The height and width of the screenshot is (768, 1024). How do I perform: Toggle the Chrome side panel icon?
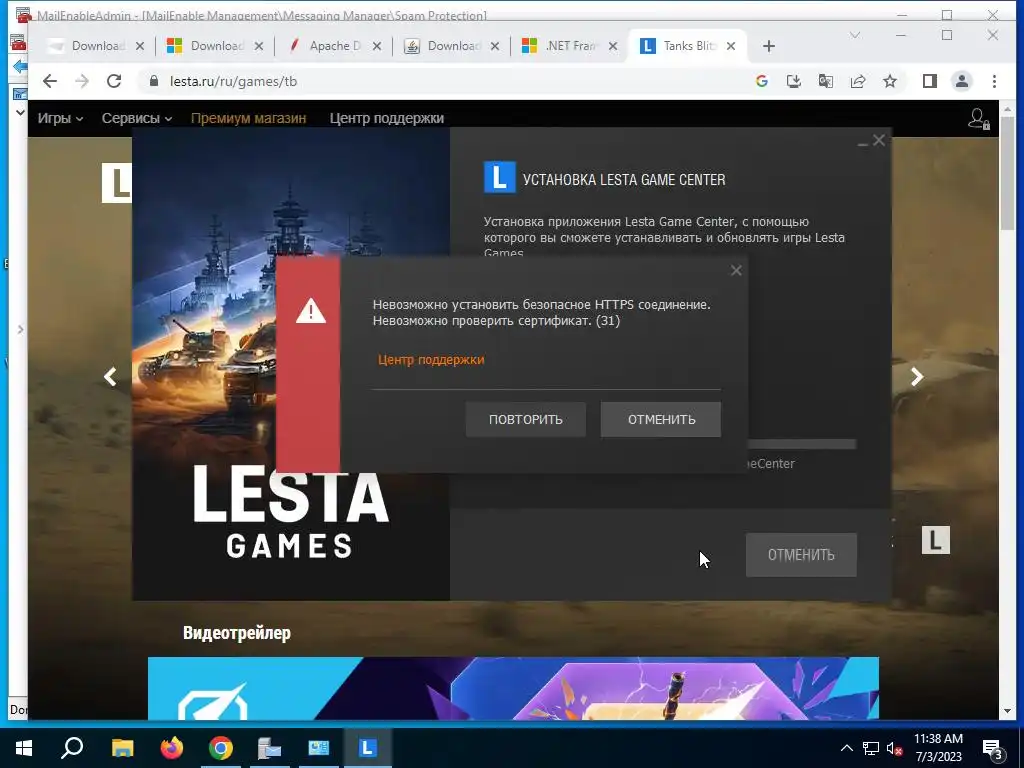[929, 81]
